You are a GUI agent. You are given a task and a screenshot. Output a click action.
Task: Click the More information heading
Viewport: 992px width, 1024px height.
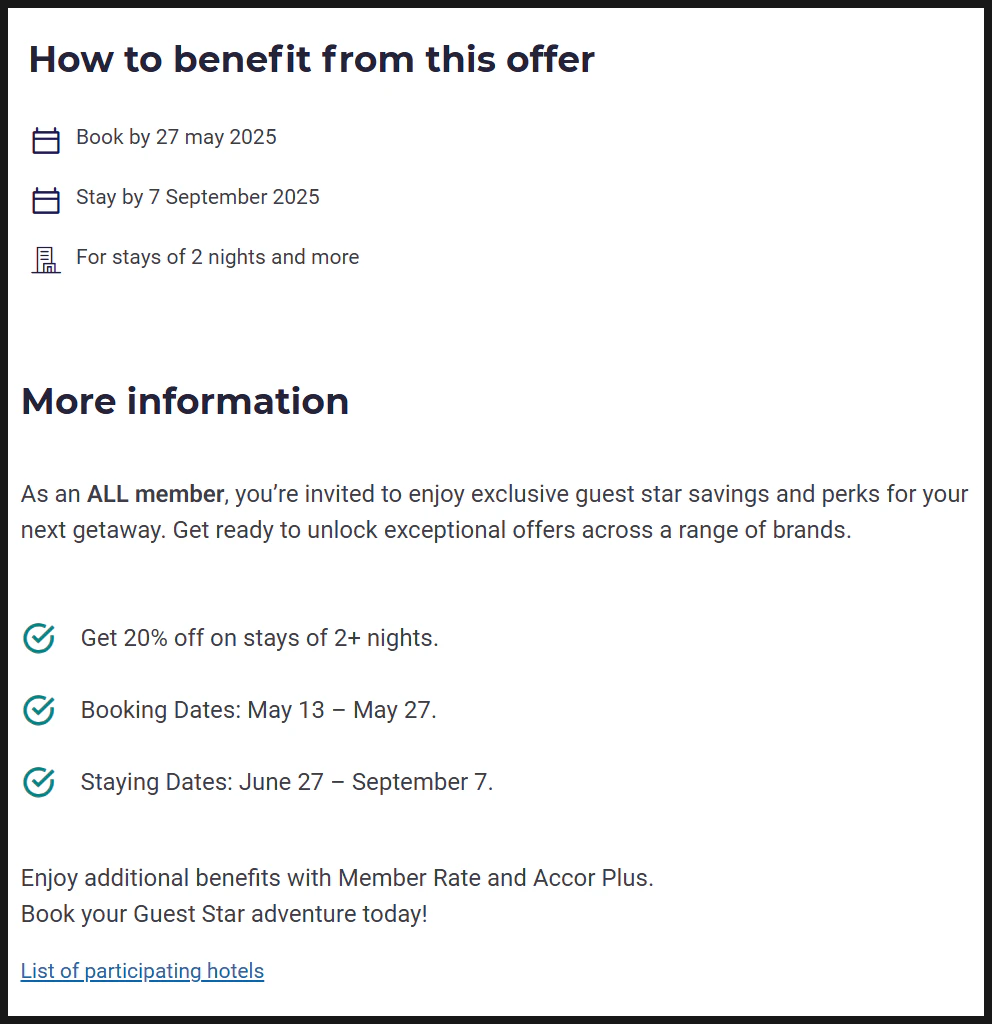185,401
